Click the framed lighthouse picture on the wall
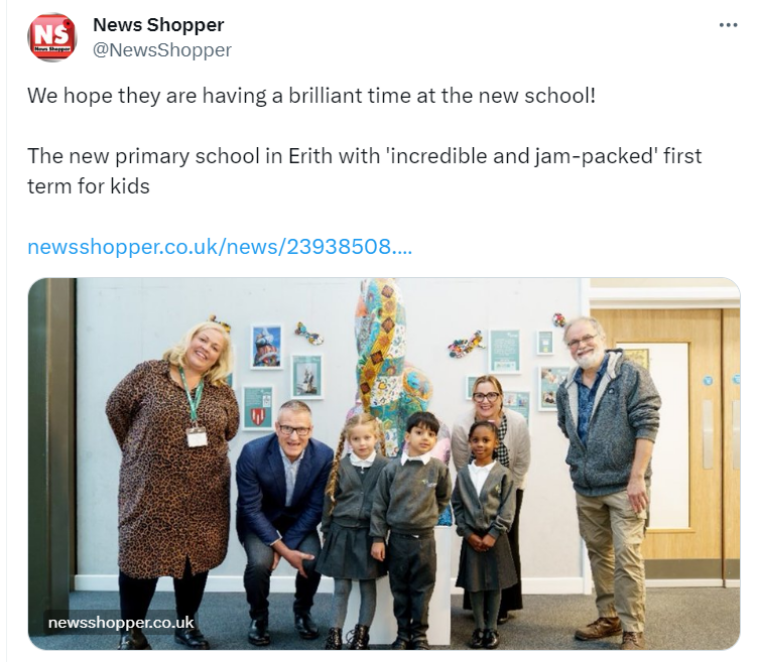The height and width of the screenshot is (662, 757). point(266,346)
